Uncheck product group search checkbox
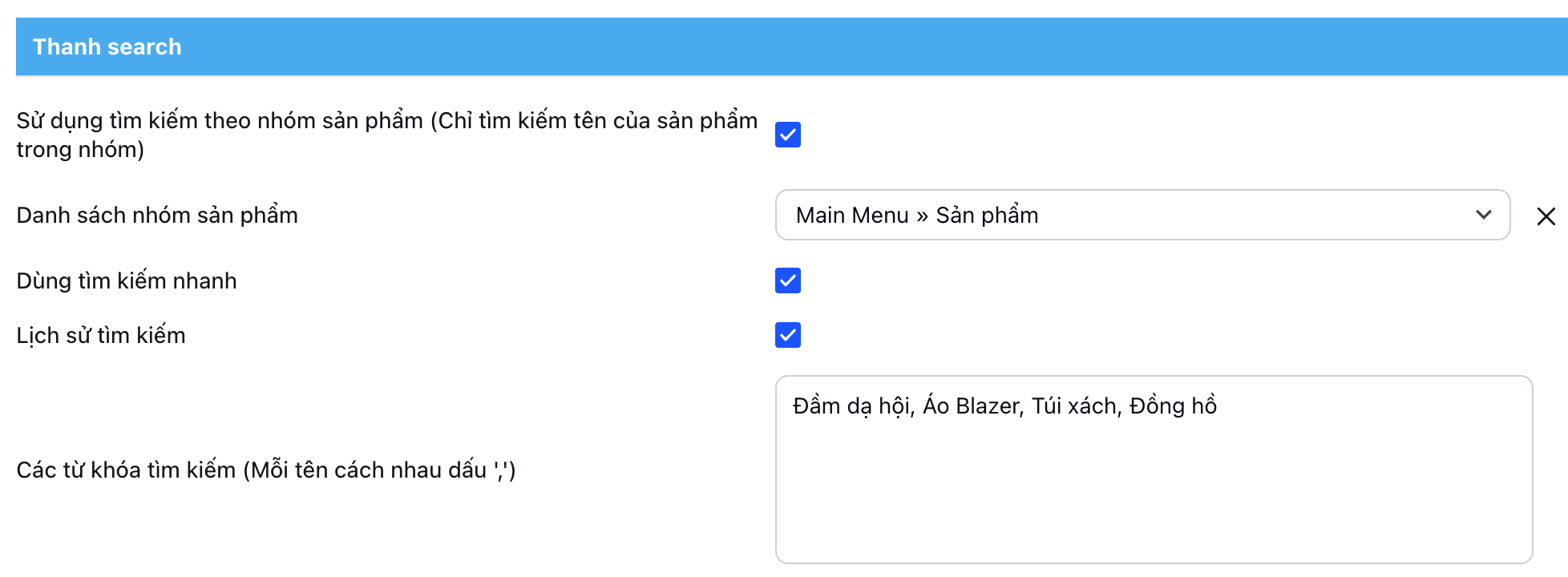The height and width of the screenshot is (577, 1568). 787,135
